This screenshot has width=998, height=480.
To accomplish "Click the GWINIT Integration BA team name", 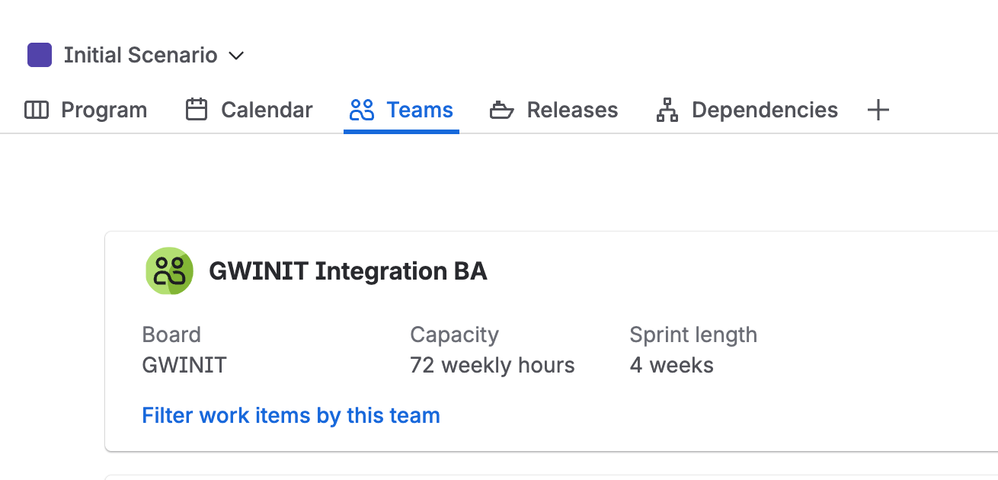I will (x=348, y=271).
